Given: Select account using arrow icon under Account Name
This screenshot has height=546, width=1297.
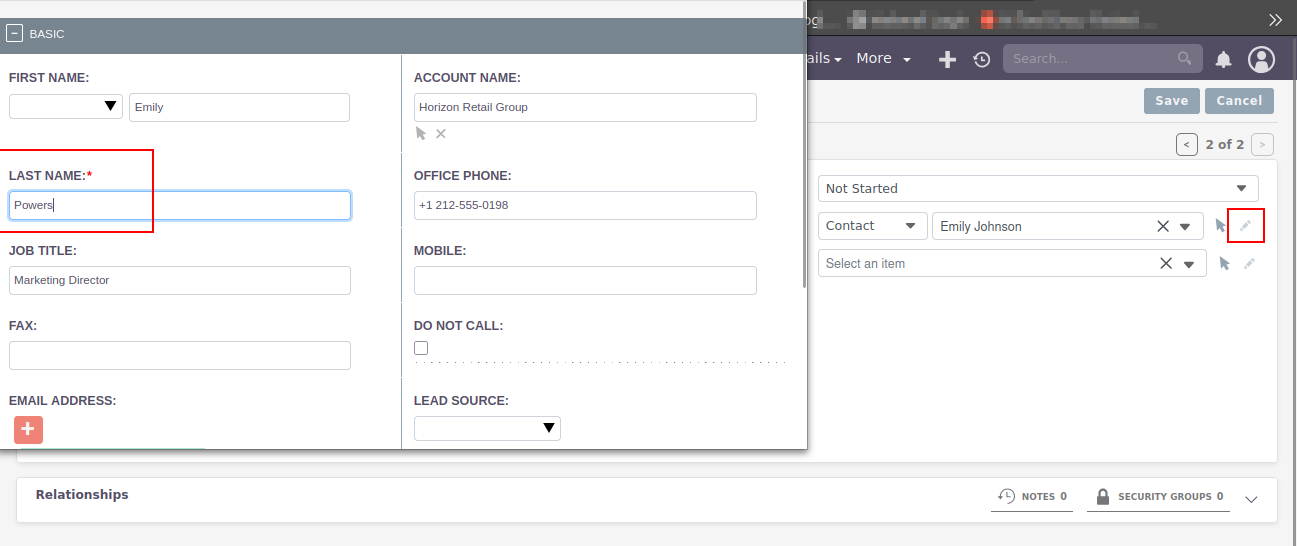Looking at the screenshot, I should [421, 133].
